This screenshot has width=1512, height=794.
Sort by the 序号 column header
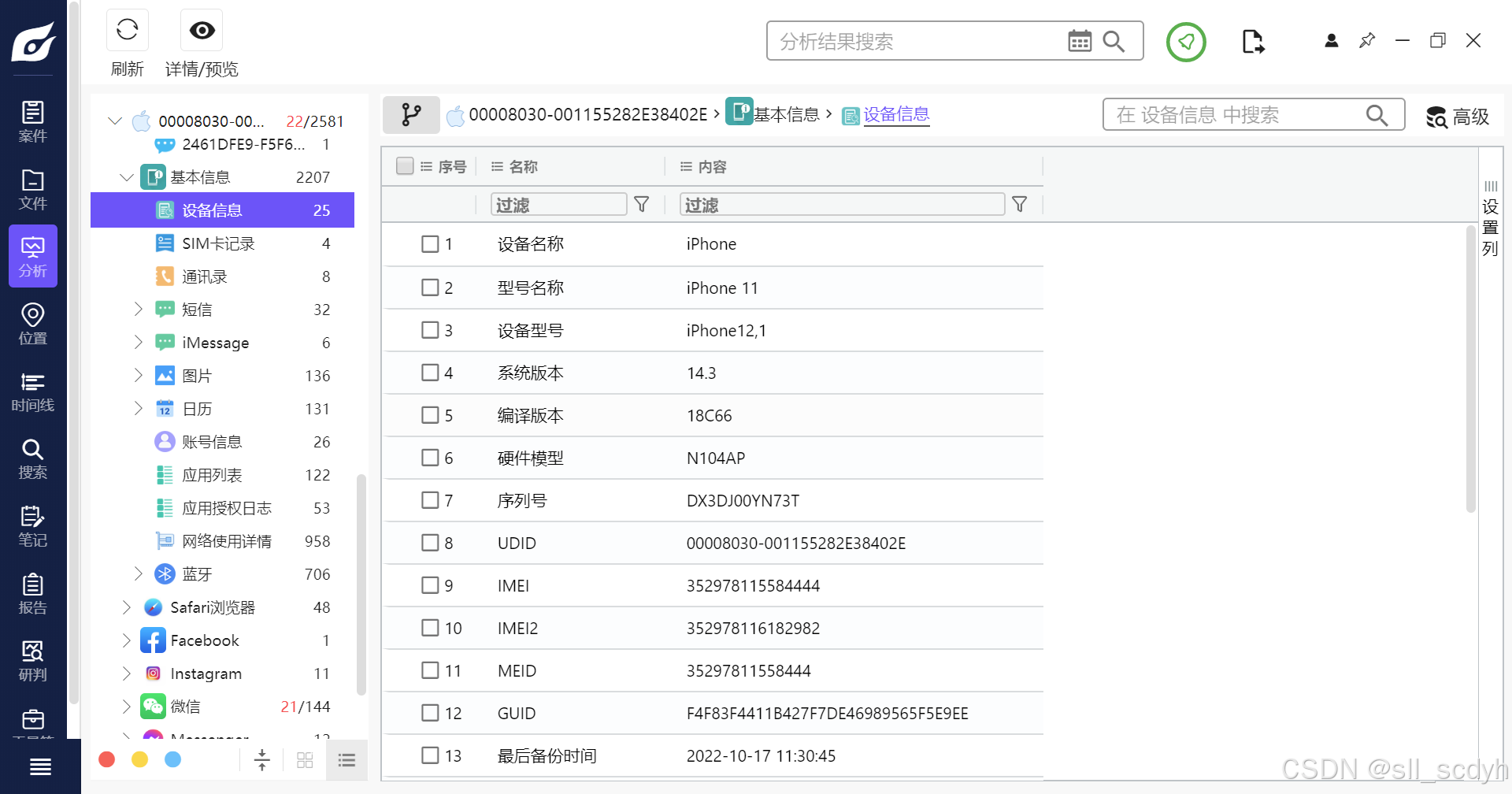point(452,167)
